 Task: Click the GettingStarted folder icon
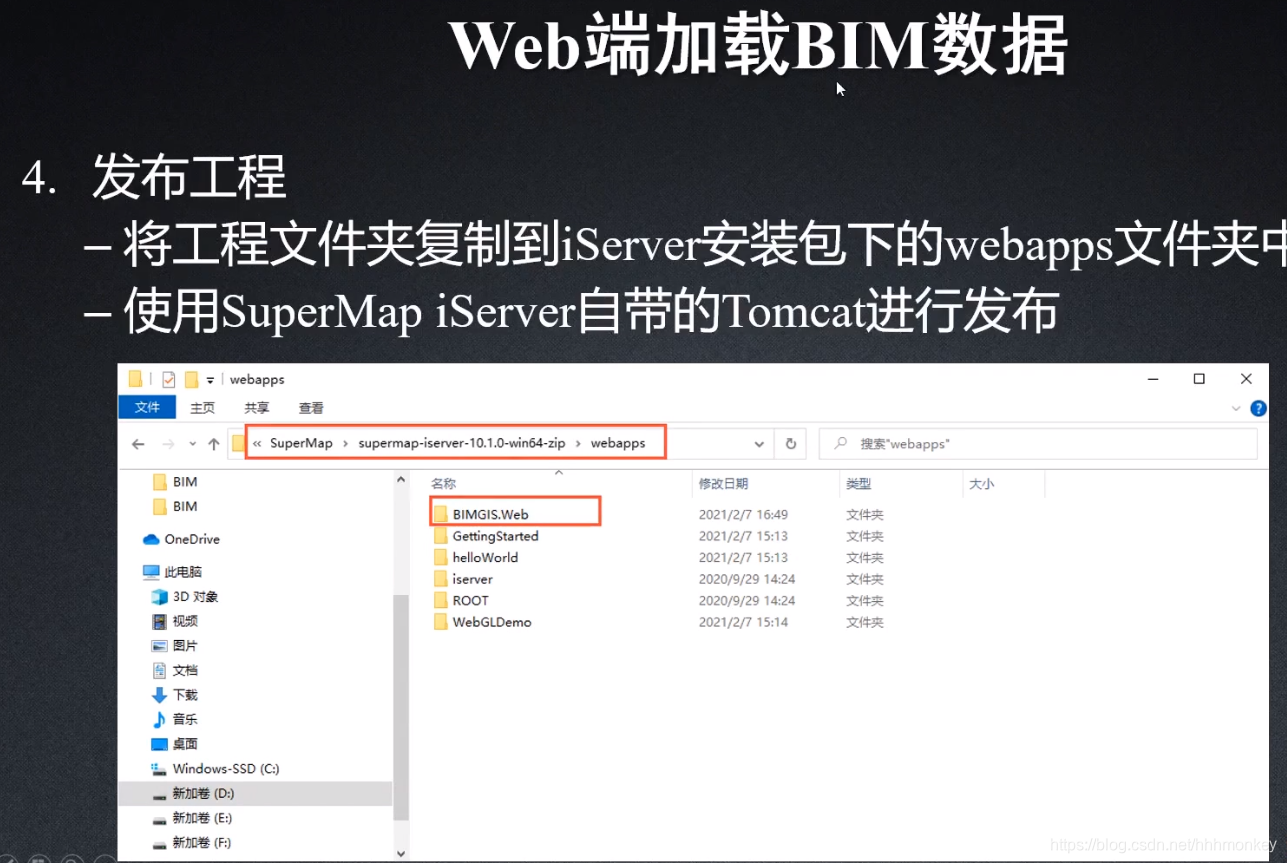tap(440, 536)
